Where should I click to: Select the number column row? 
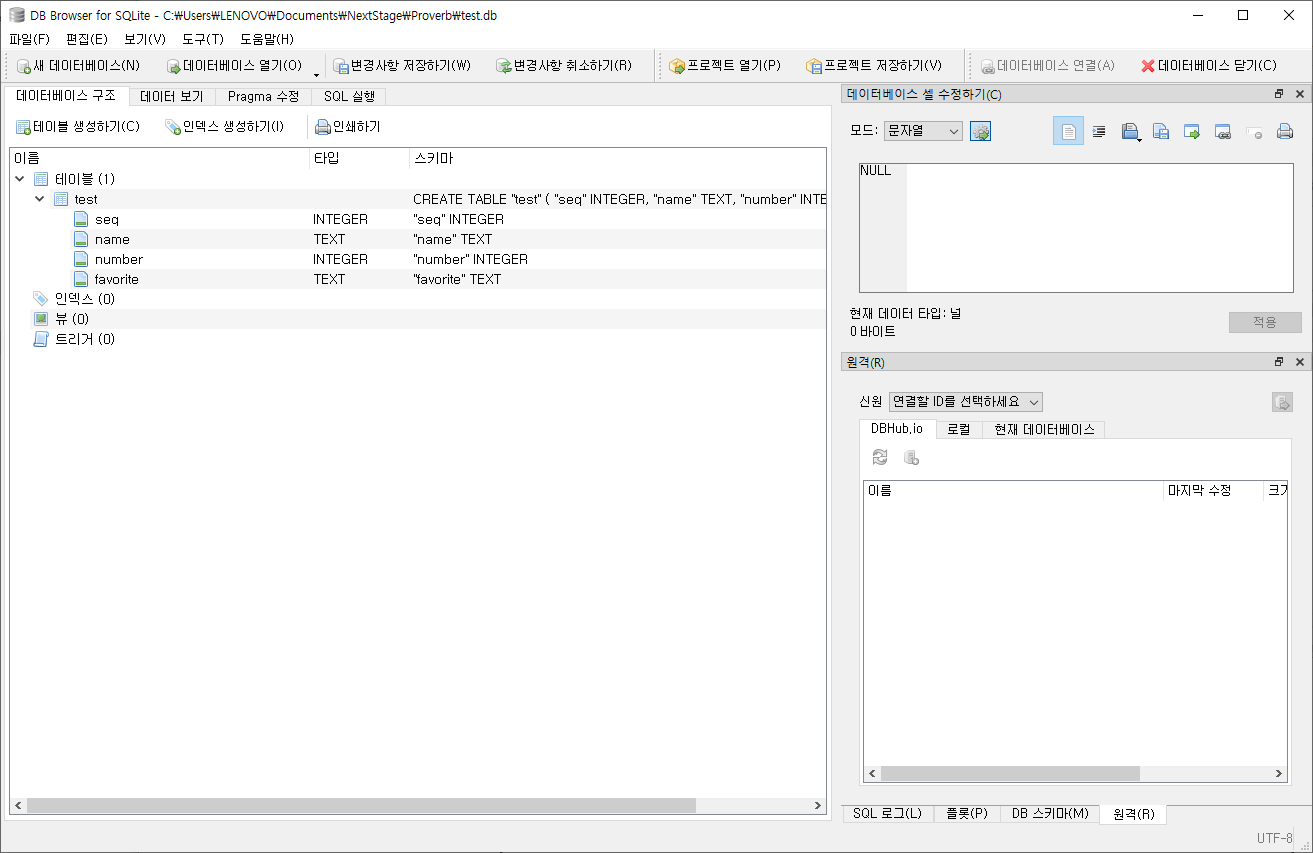pos(418,259)
